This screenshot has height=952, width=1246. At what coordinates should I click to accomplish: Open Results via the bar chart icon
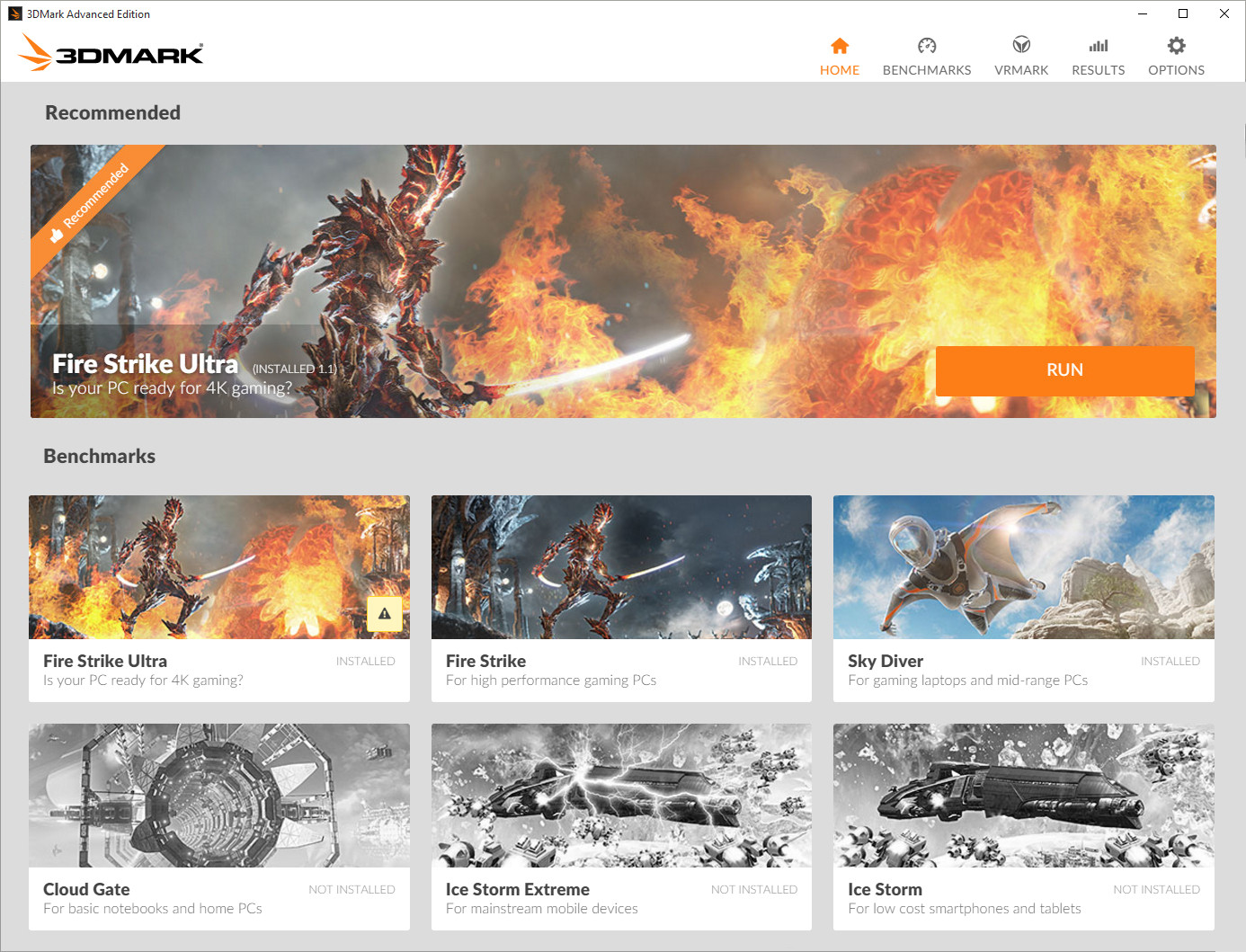tap(1098, 46)
